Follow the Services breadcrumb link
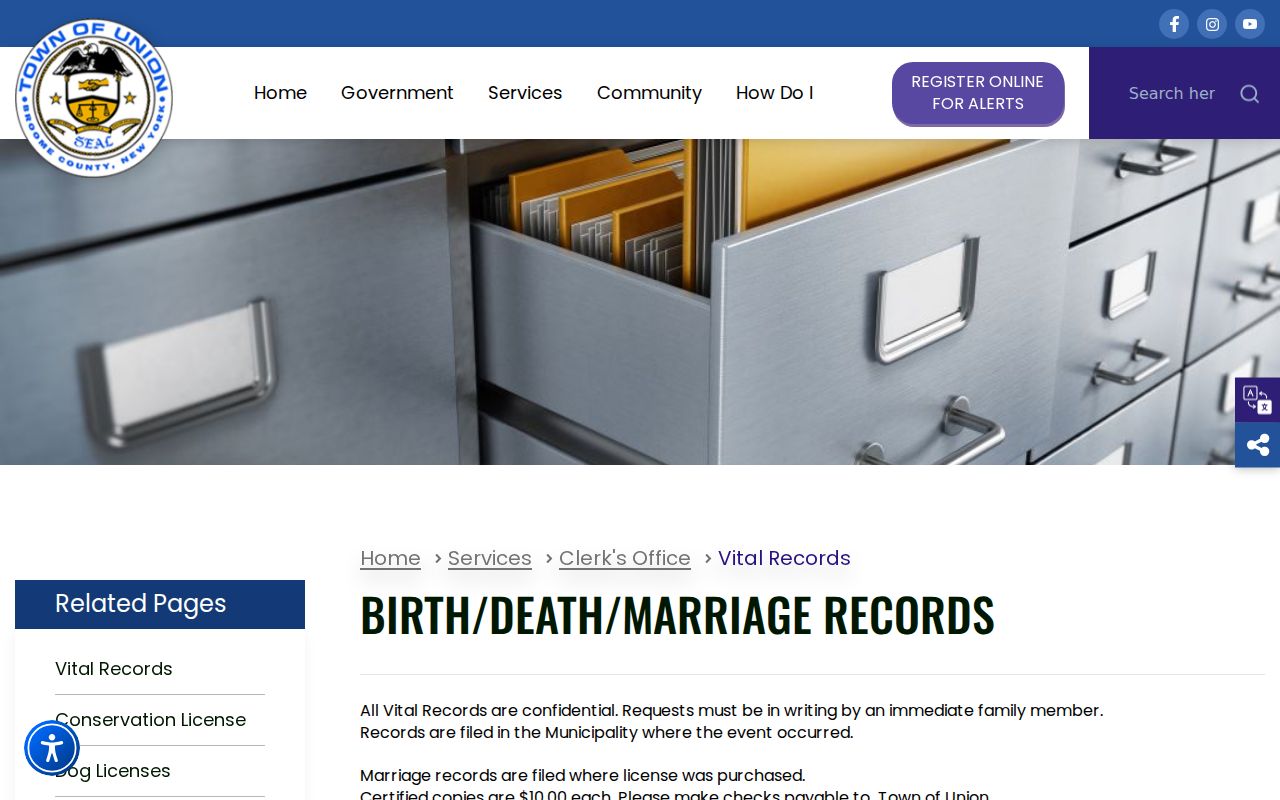This screenshot has width=1280, height=800. (489, 558)
